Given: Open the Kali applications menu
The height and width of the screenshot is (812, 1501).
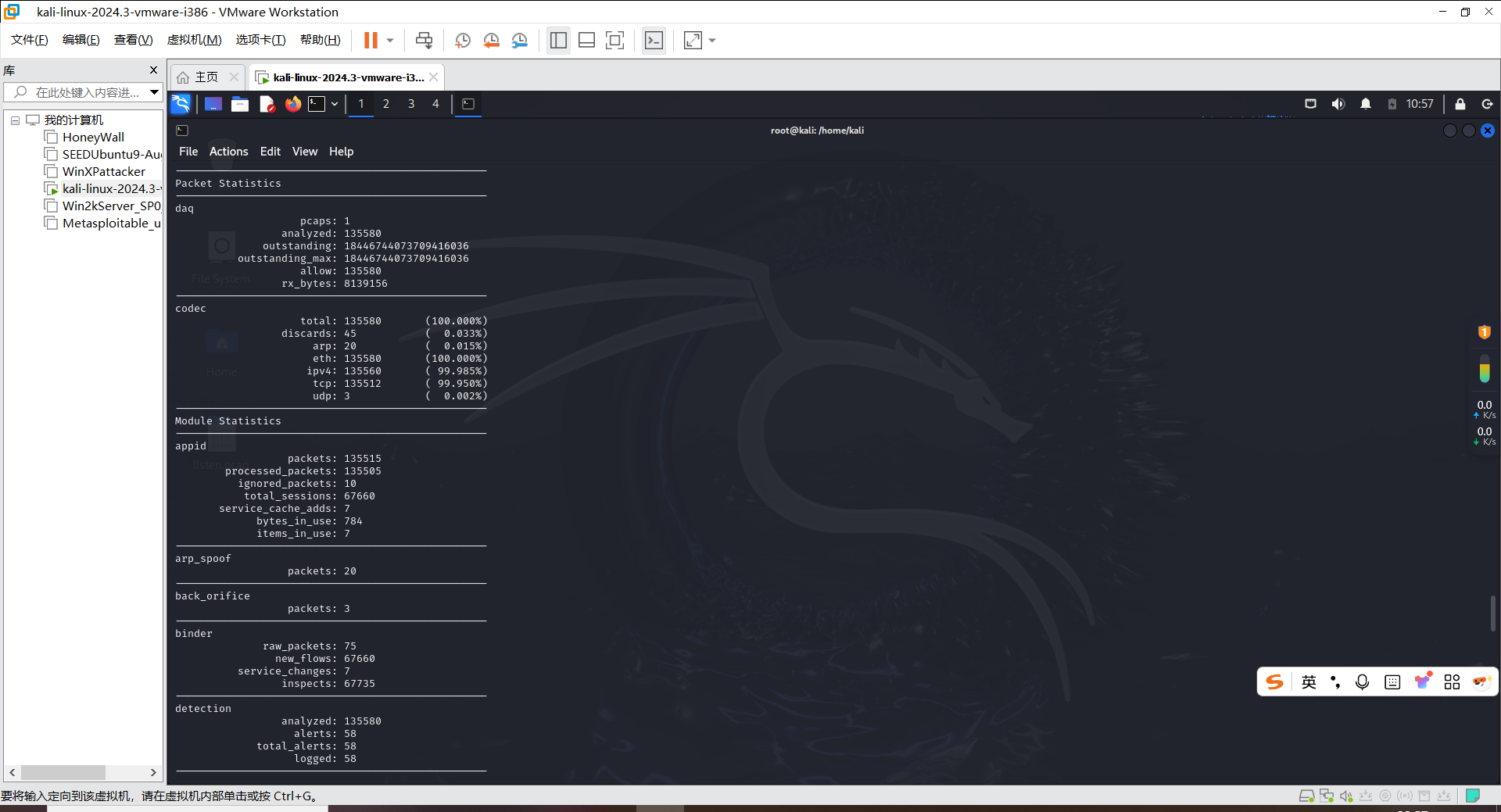Looking at the screenshot, I should pyautogui.click(x=181, y=104).
